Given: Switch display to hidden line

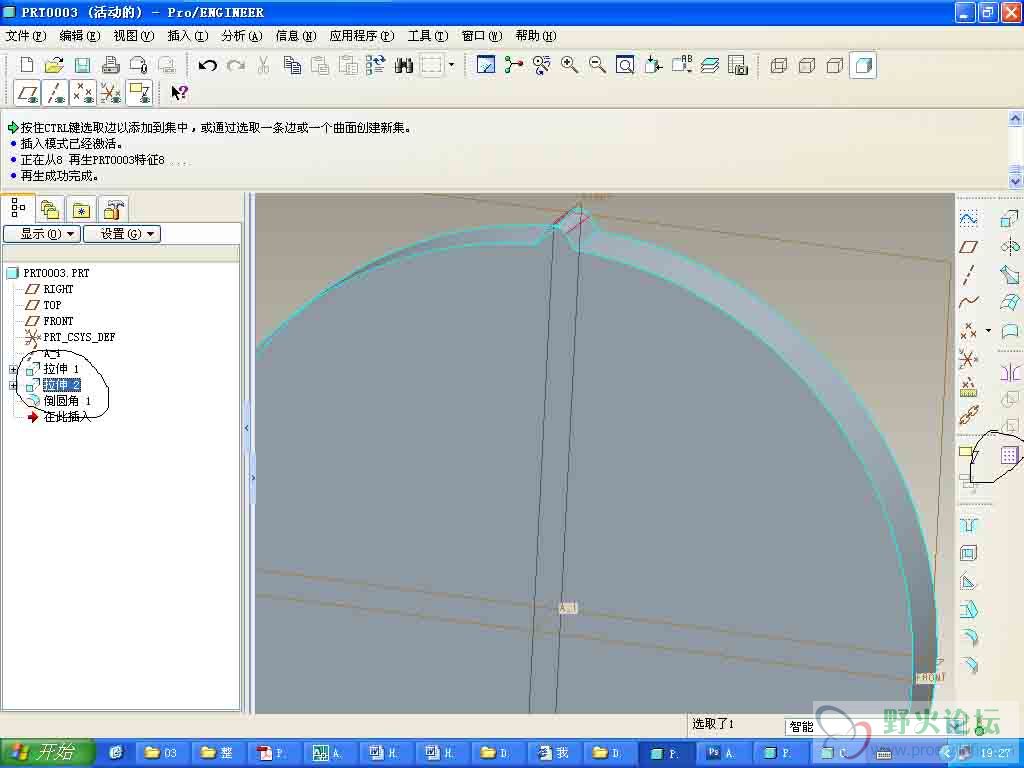Looking at the screenshot, I should 807,65.
